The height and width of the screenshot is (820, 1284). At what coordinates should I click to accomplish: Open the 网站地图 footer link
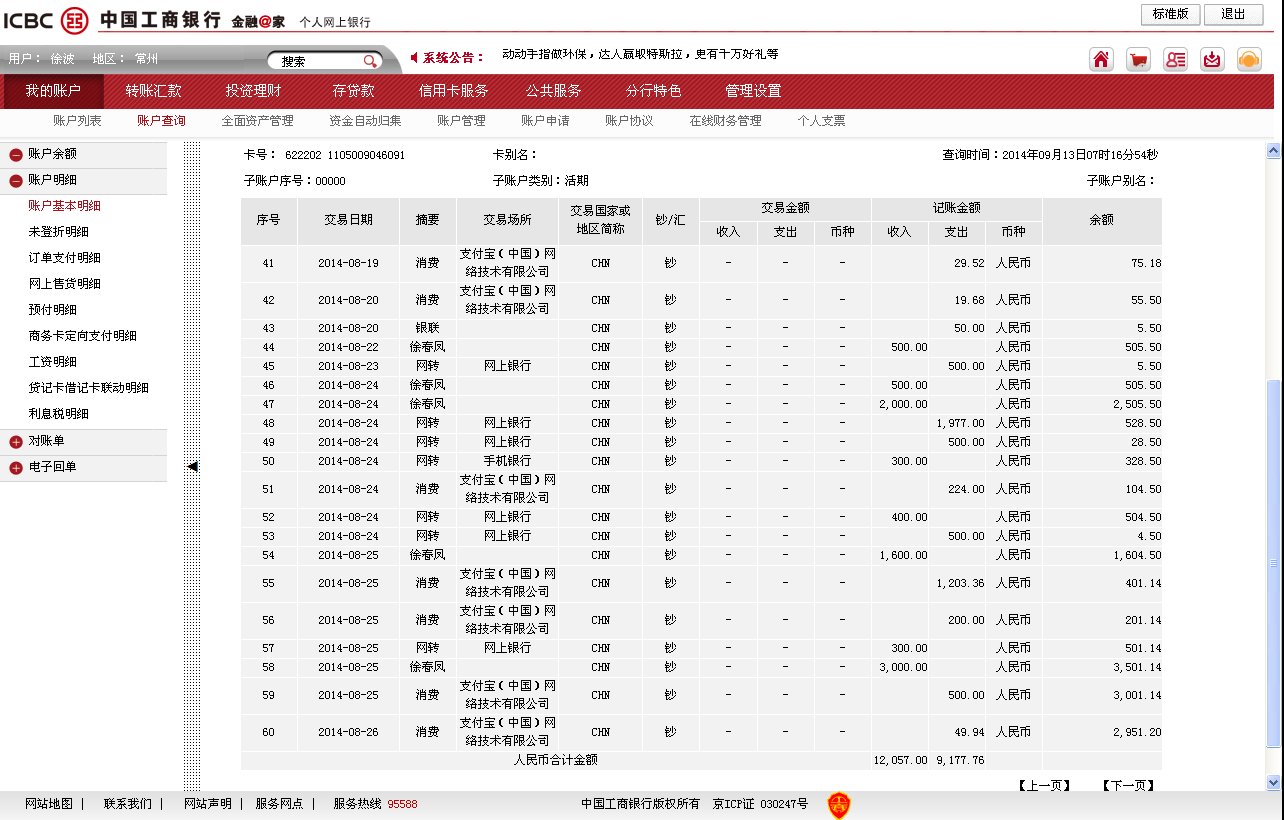[x=49, y=804]
